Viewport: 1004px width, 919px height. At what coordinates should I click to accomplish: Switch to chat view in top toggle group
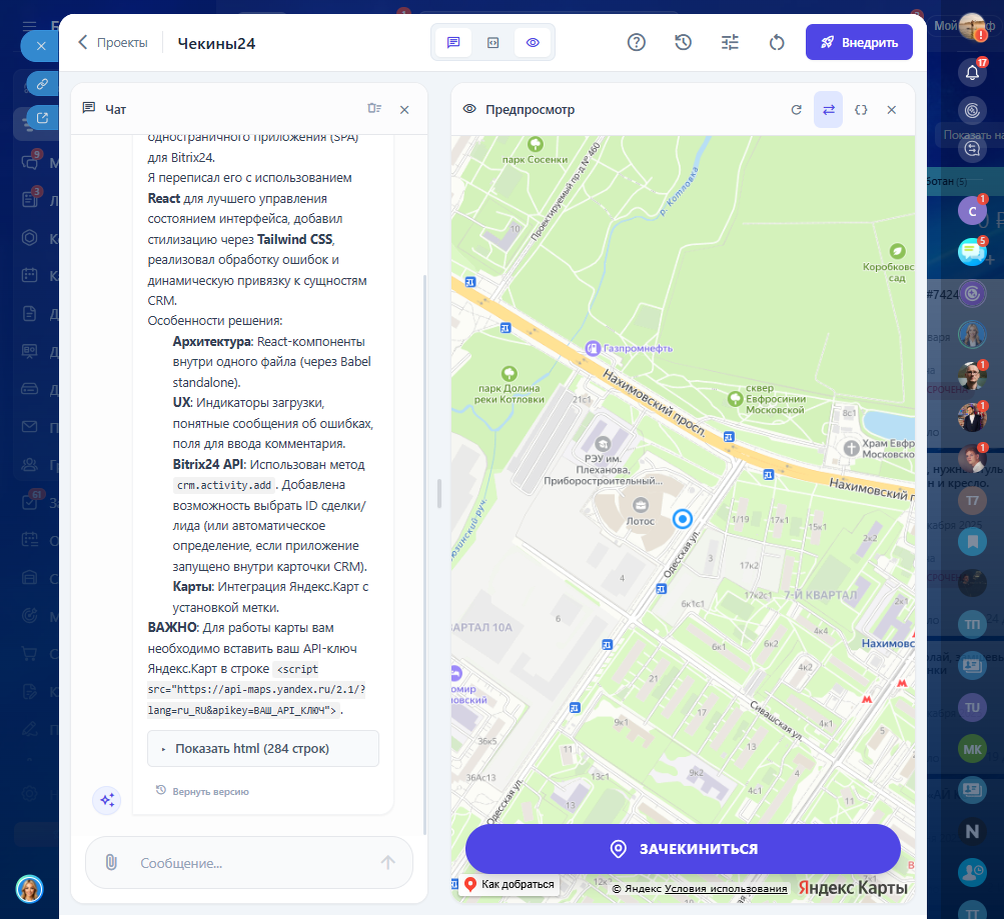[x=453, y=43]
